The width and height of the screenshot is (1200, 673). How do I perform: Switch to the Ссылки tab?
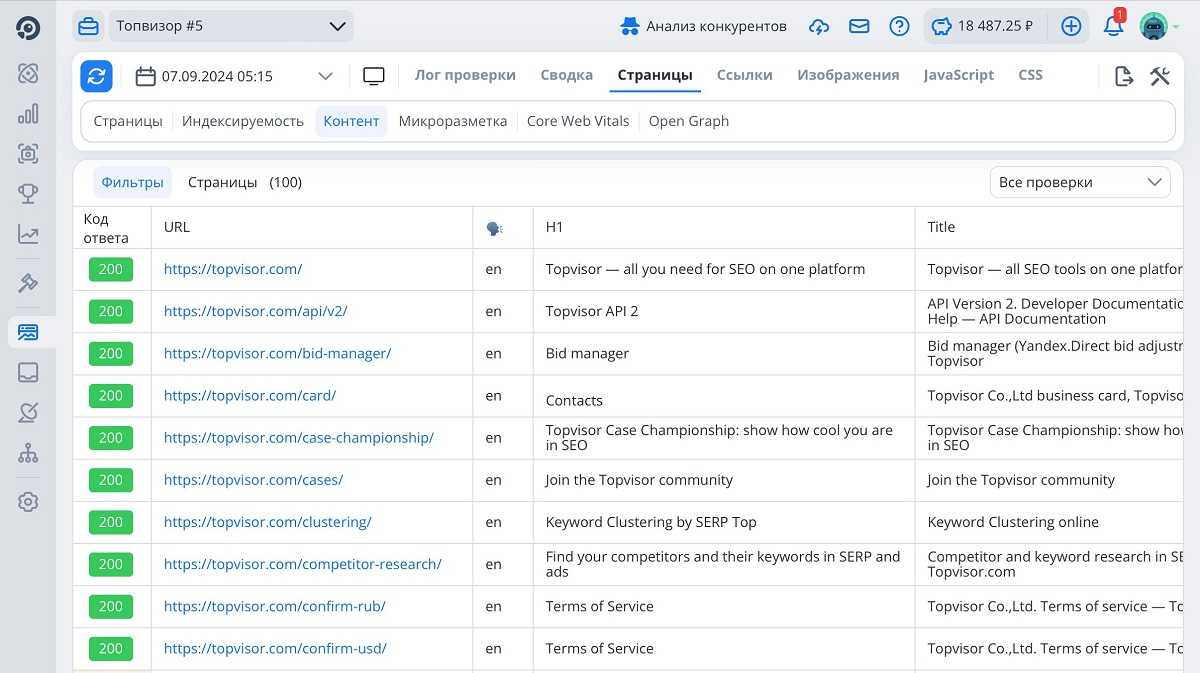(745, 75)
